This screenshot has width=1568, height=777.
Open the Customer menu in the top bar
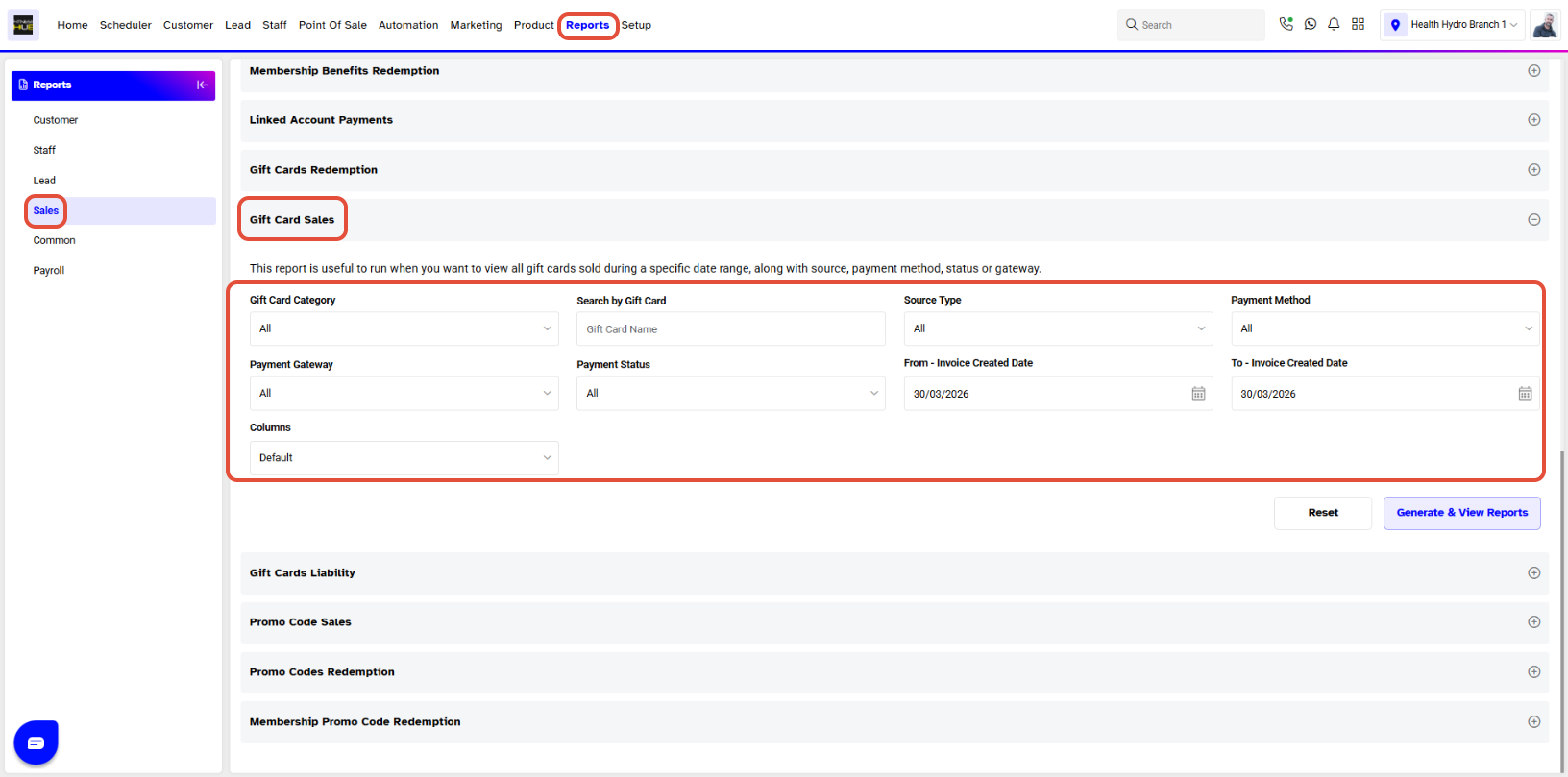pos(188,25)
